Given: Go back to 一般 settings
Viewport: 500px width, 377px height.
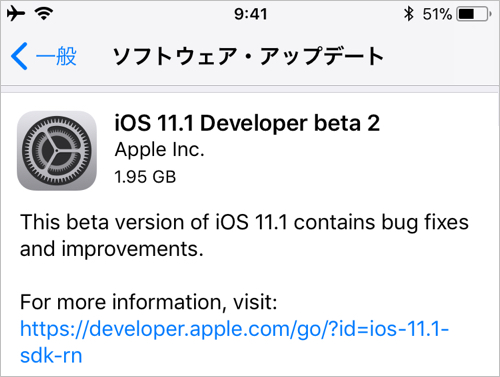Looking at the screenshot, I should [x=44, y=56].
